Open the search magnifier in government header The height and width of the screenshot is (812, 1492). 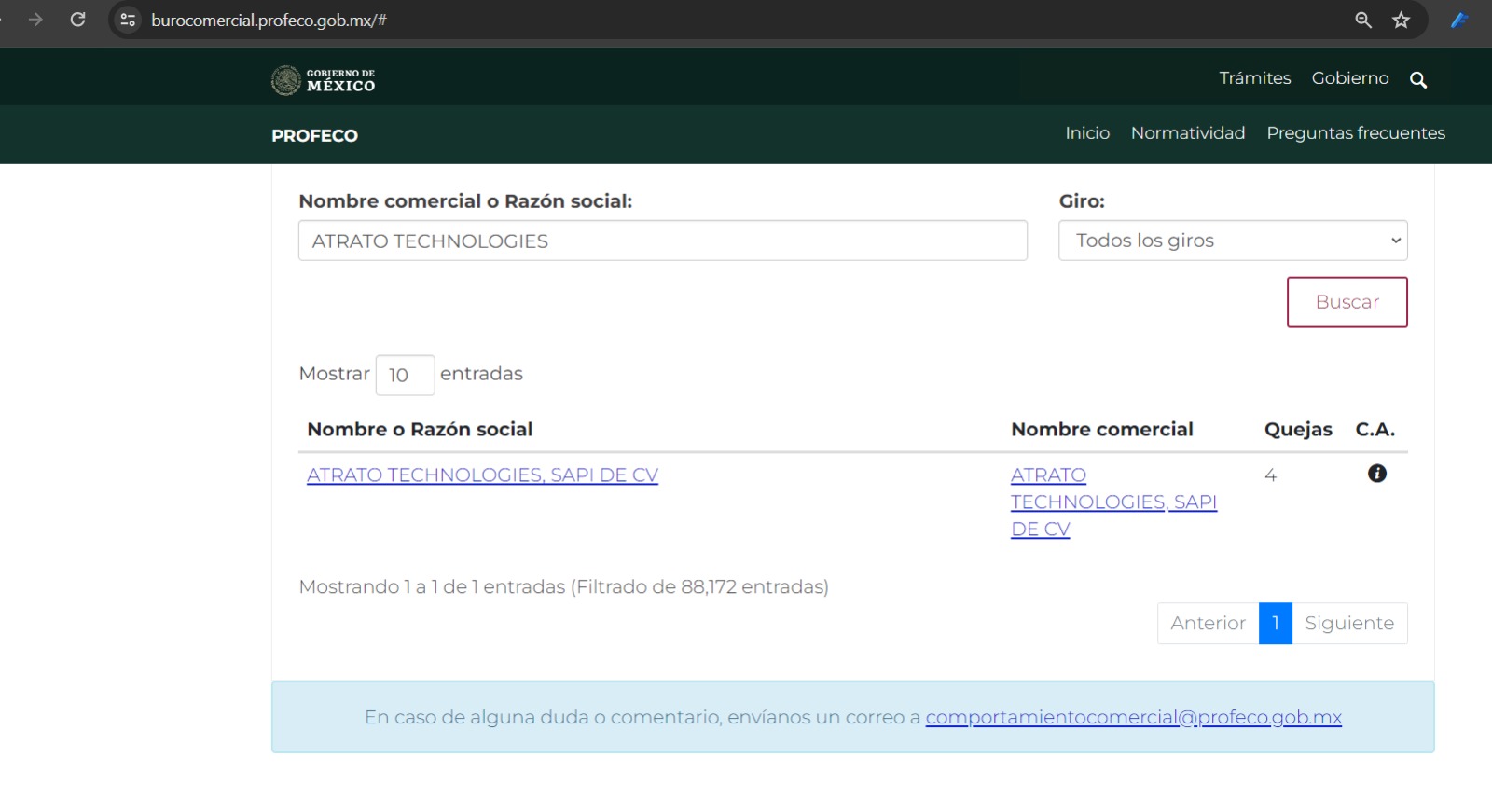point(1418,80)
